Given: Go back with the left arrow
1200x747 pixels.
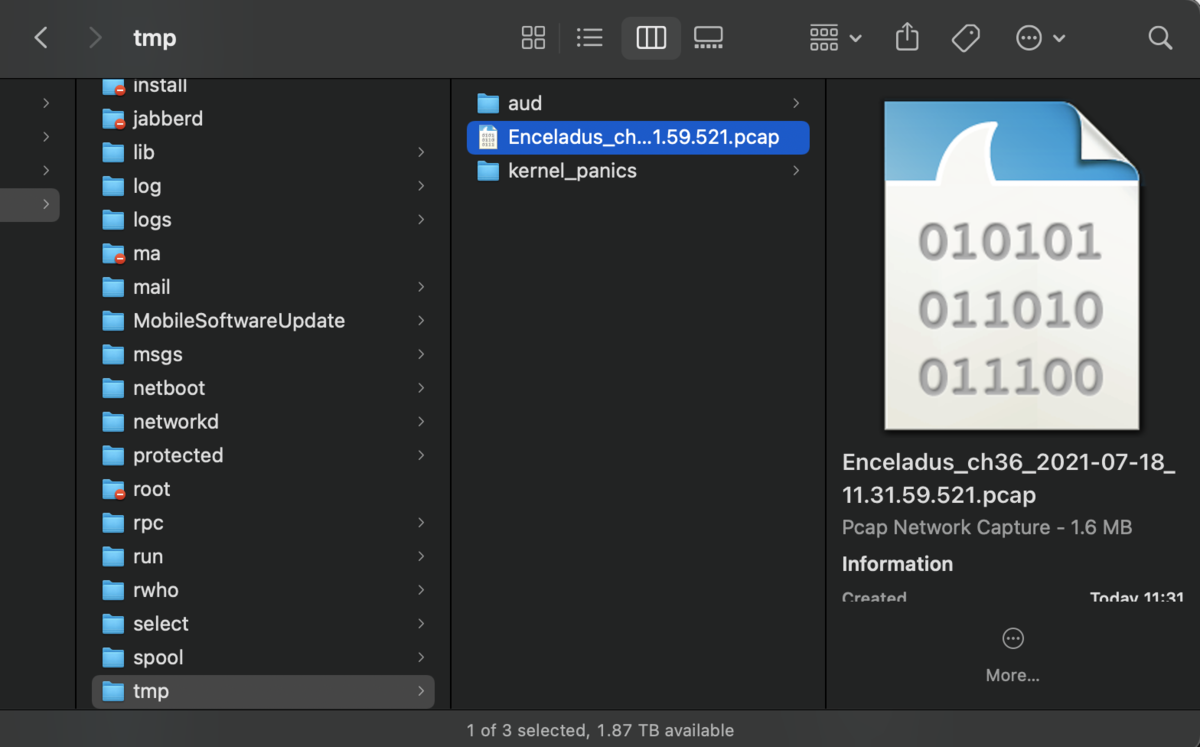Looking at the screenshot, I should 41,38.
